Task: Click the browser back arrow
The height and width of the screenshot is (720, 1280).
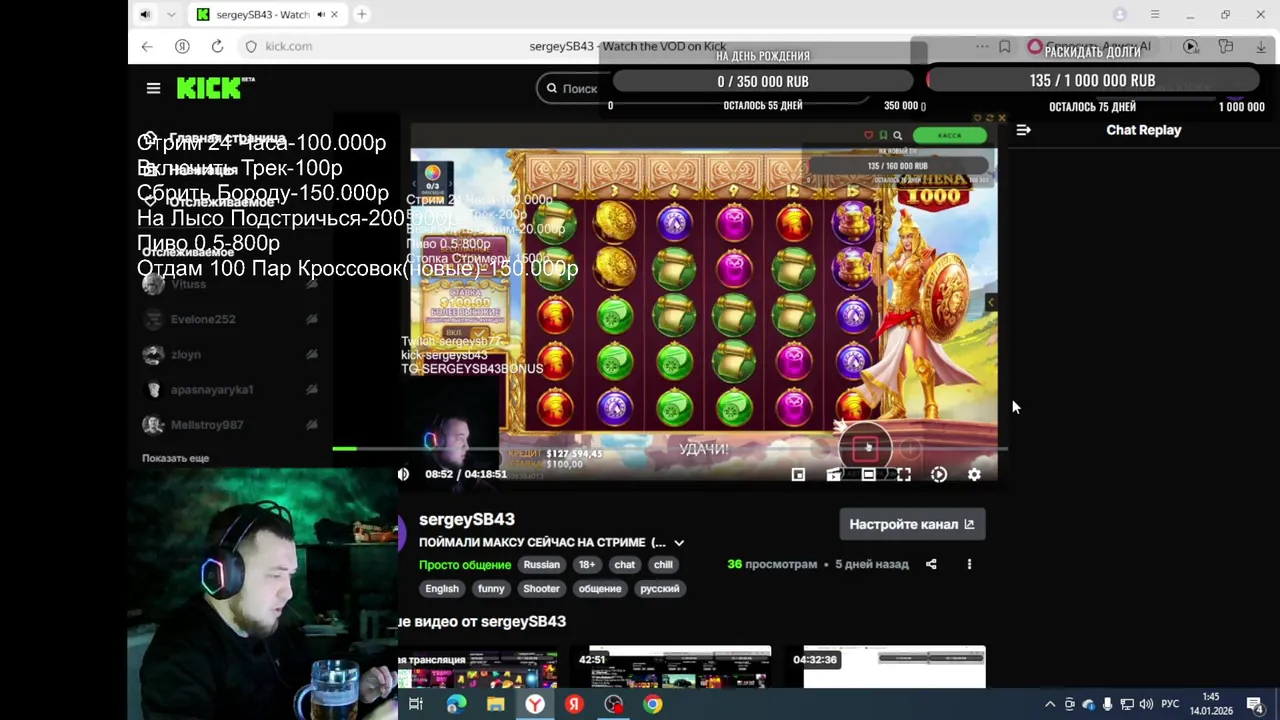Action: tap(147, 46)
